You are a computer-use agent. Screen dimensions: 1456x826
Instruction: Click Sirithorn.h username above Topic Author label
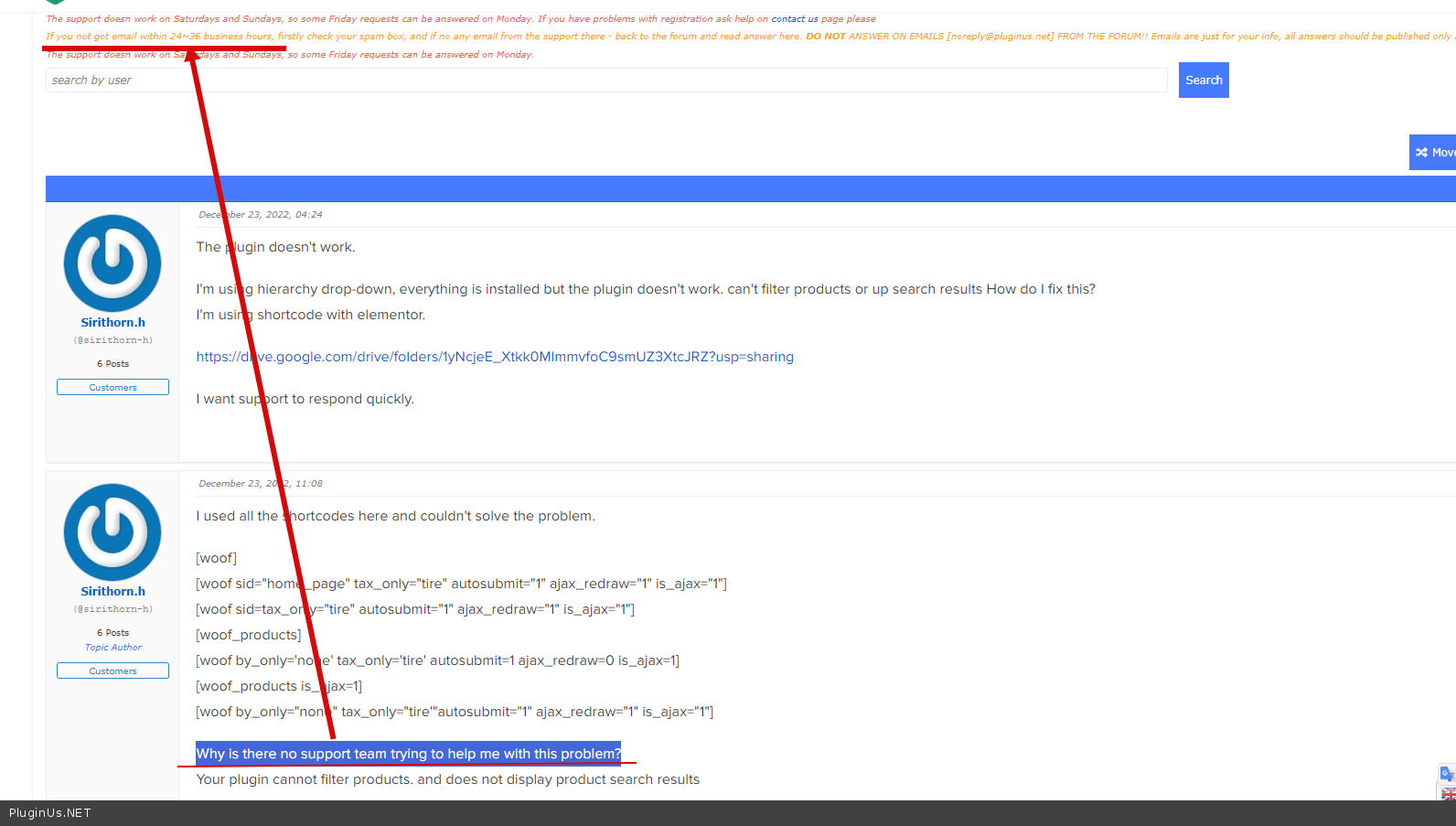pyautogui.click(x=112, y=592)
